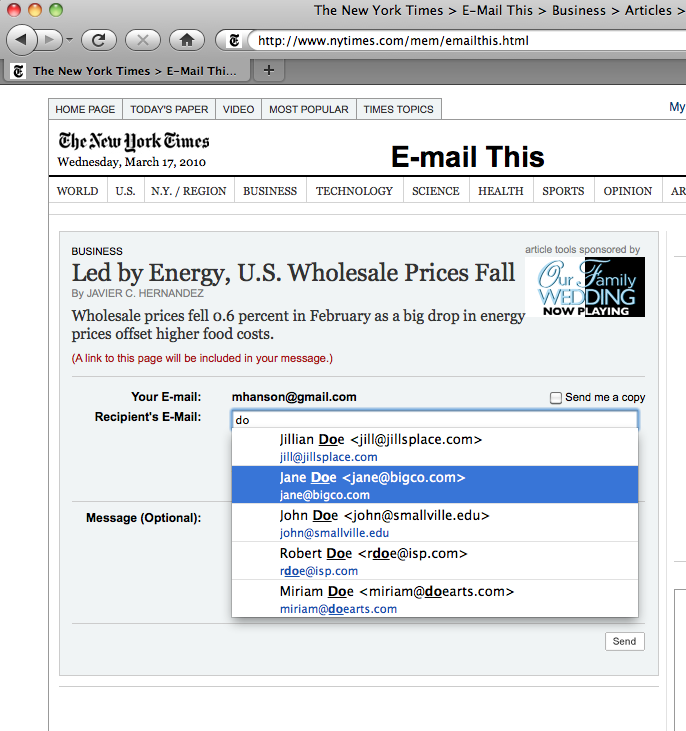686x731 pixels.
Task: Switch to the MOST POPULAR tab
Action: [x=308, y=109]
